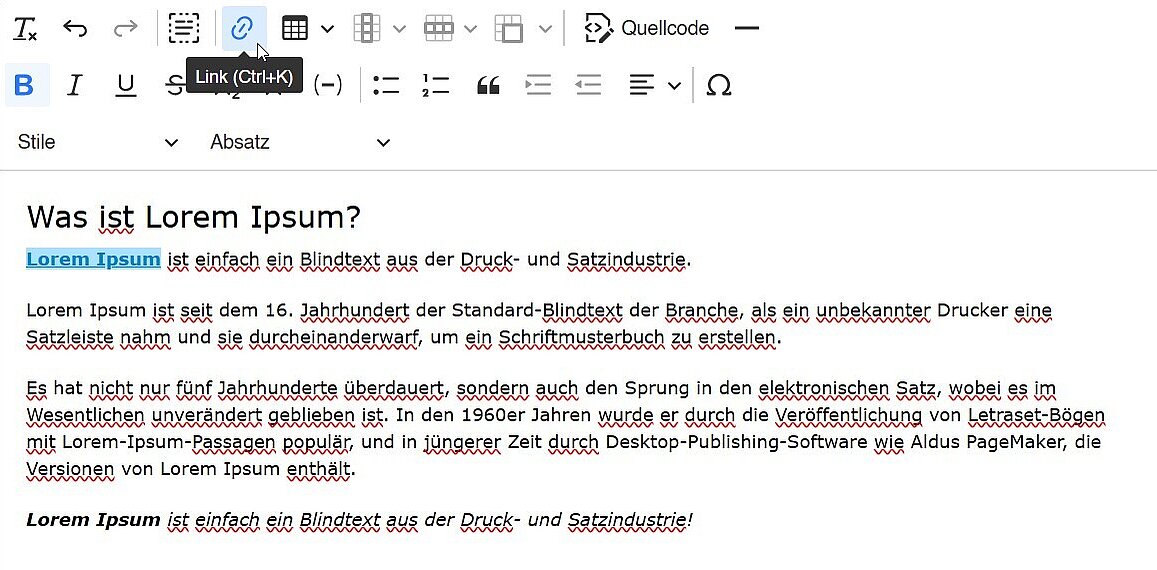Image resolution: width=1157 pixels, height=570 pixels.
Task: Open the Absatz paragraph format dropdown
Action: (x=300, y=142)
